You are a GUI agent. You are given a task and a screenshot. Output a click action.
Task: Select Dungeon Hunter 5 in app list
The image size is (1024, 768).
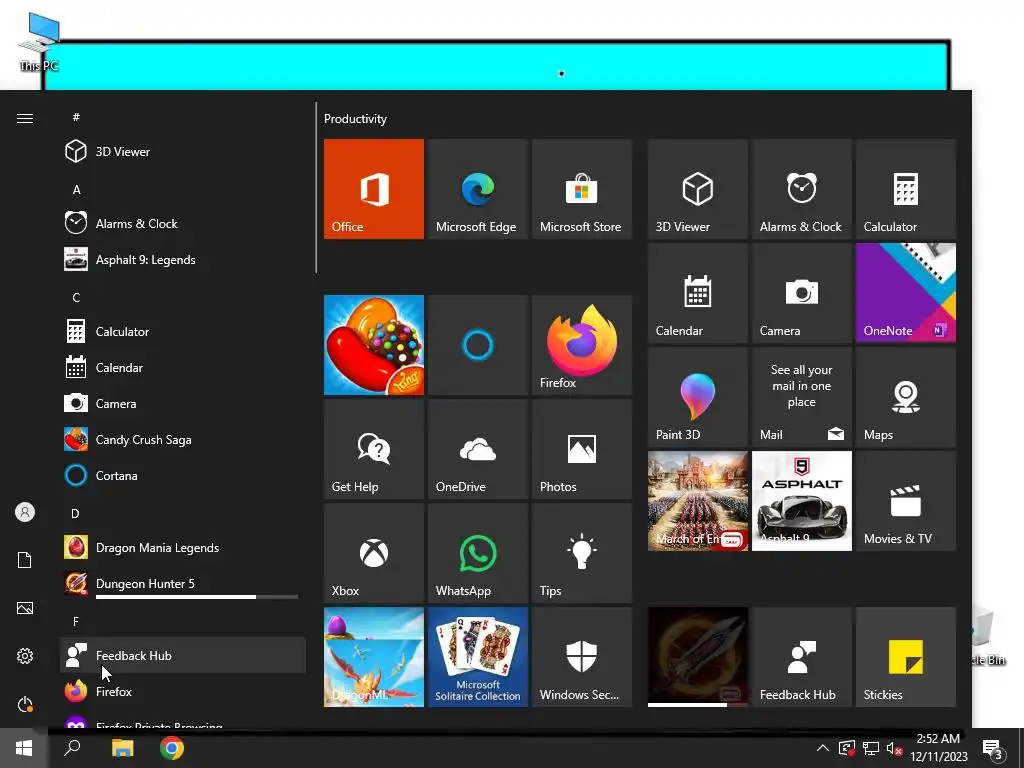coord(183,583)
